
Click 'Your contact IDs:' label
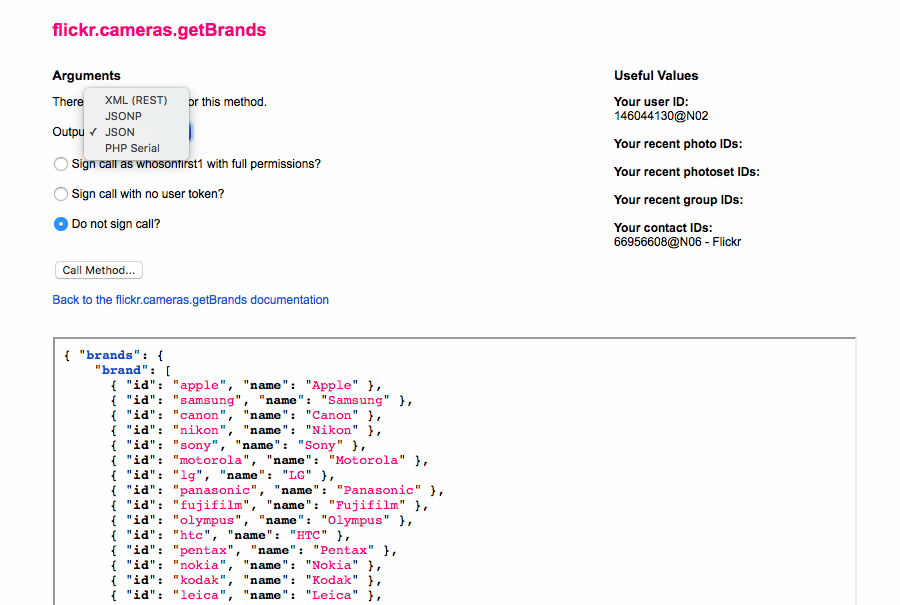point(663,227)
